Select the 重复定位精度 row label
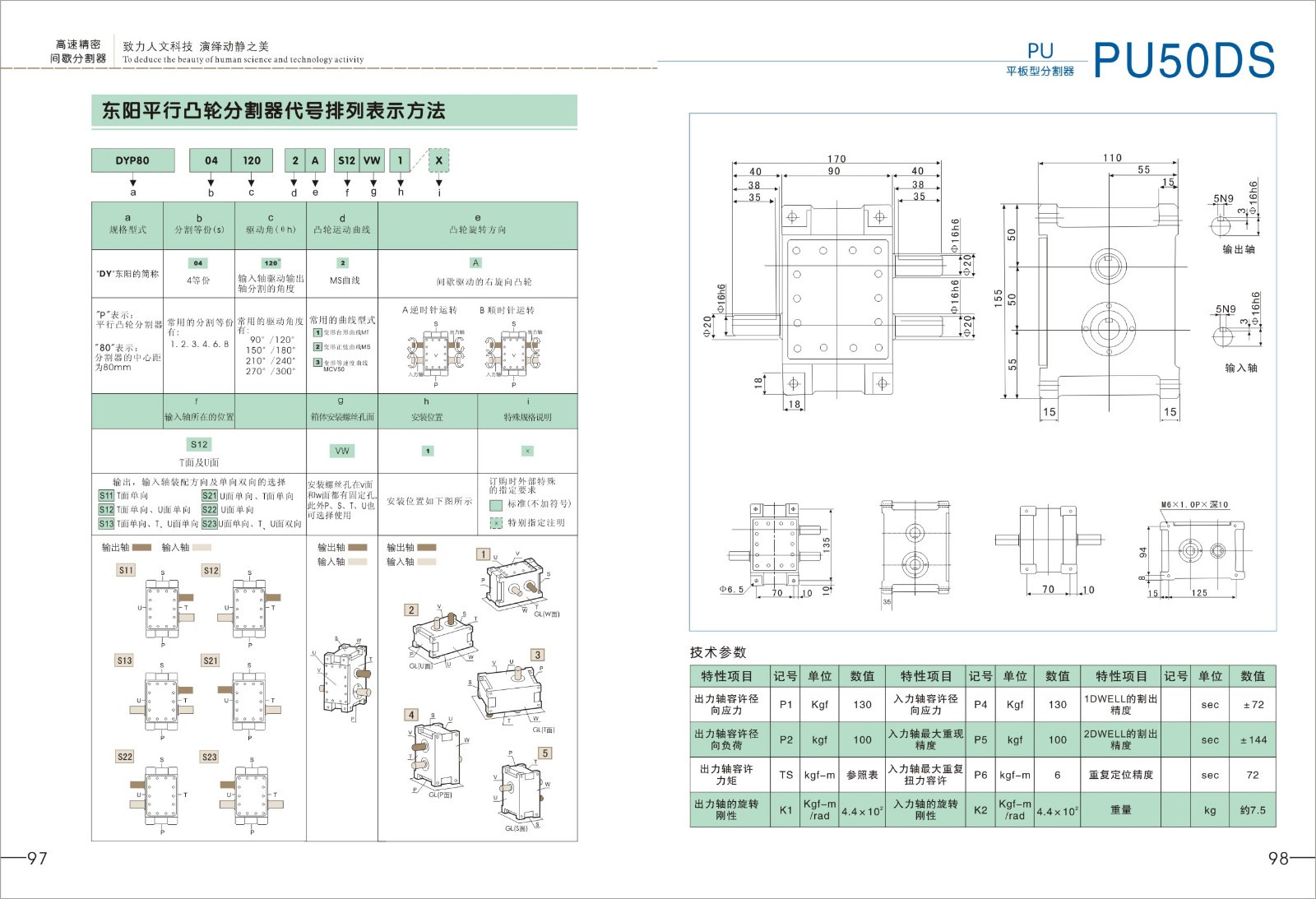This screenshot has width=1316, height=899. tap(1120, 775)
